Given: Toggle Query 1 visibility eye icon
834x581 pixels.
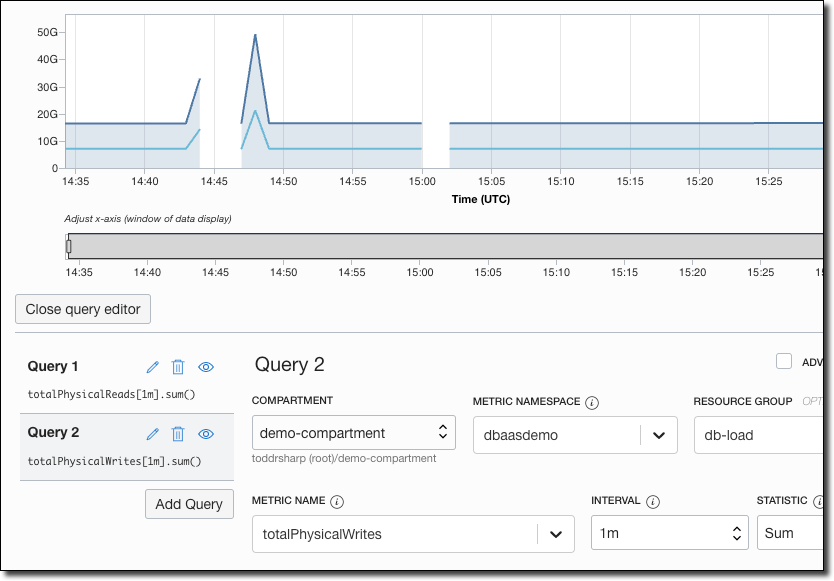Looking at the screenshot, I should [206, 367].
